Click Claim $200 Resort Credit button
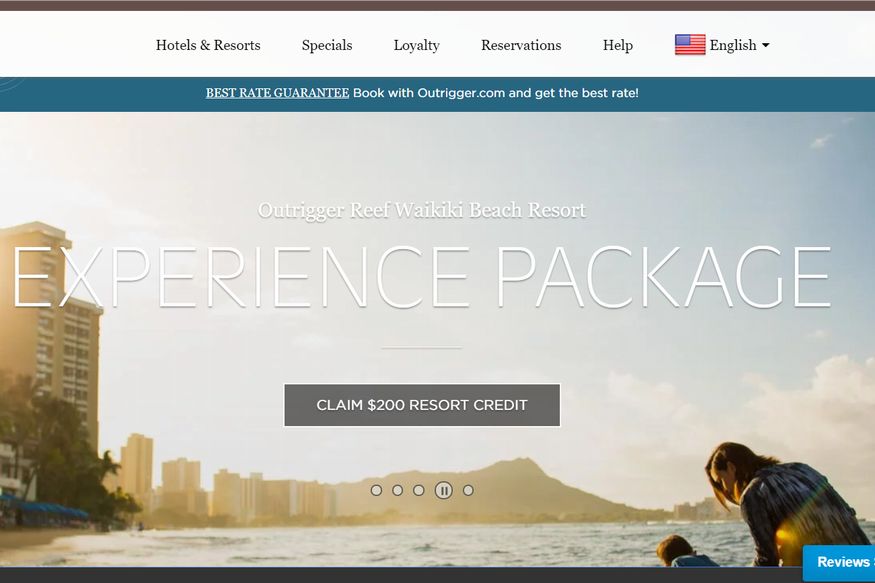 click(x=422, y=405)
